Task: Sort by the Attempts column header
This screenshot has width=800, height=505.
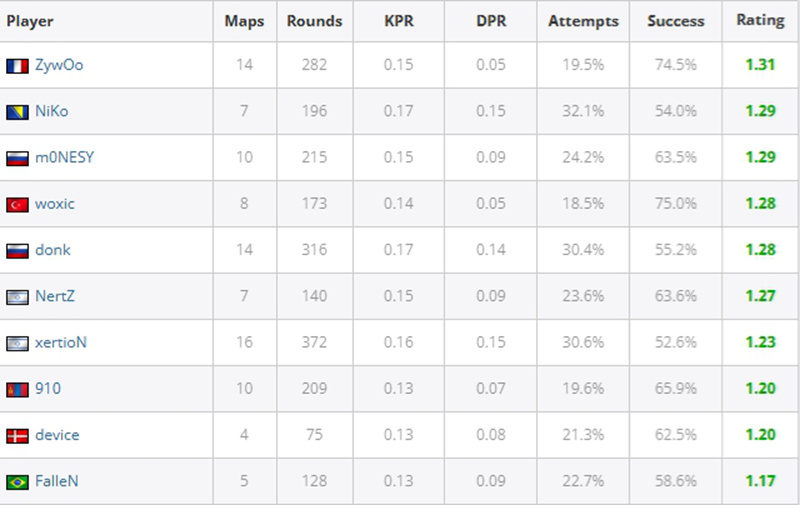Action: (x=583, y=21)
